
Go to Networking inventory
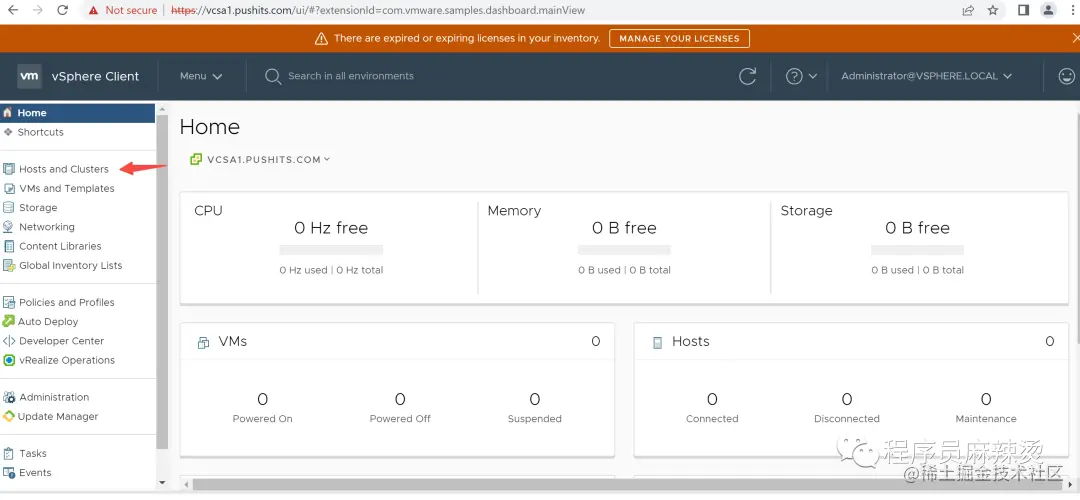[47, 227]
